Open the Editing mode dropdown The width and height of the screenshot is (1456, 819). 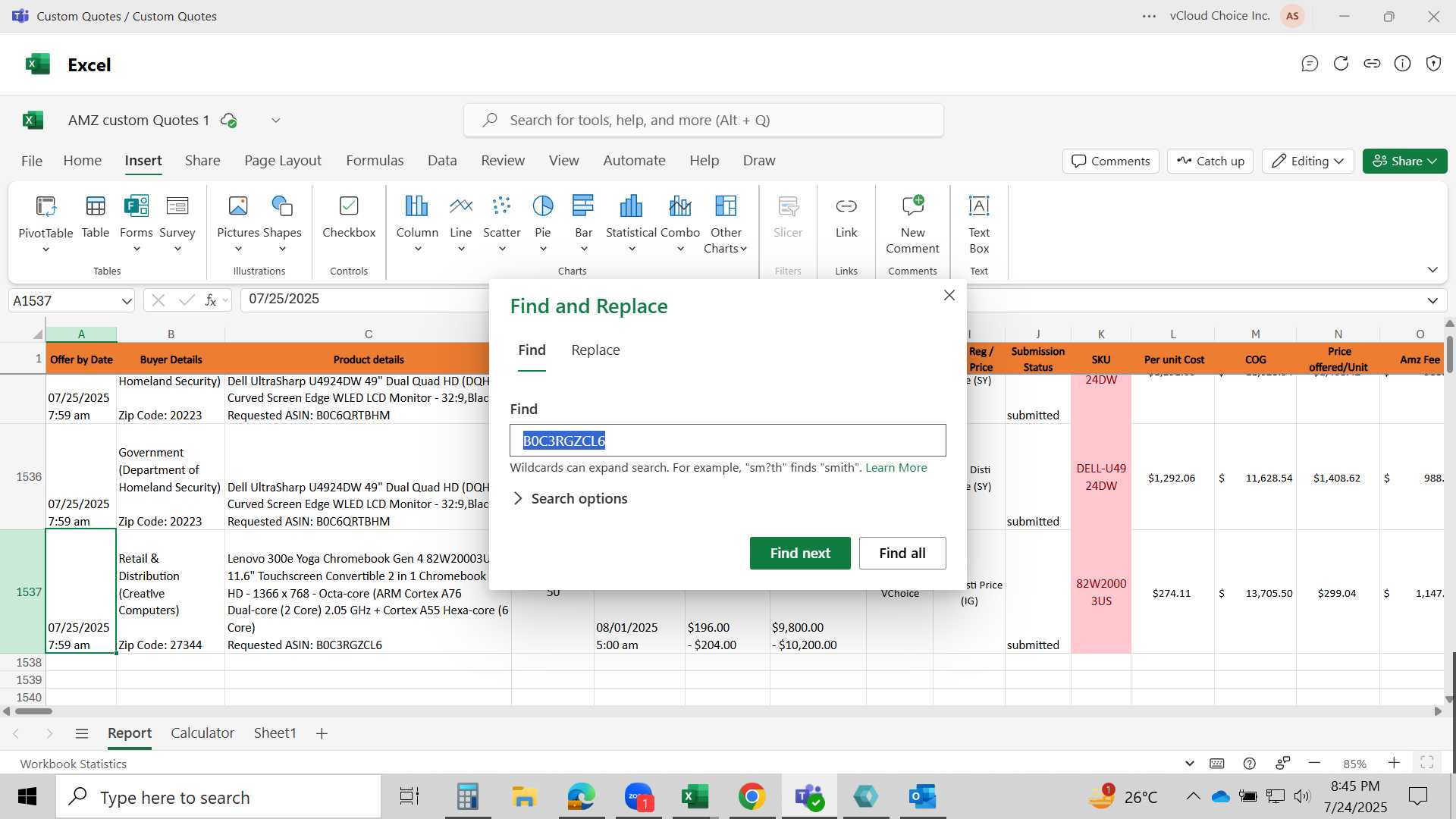pos(1308,161)
